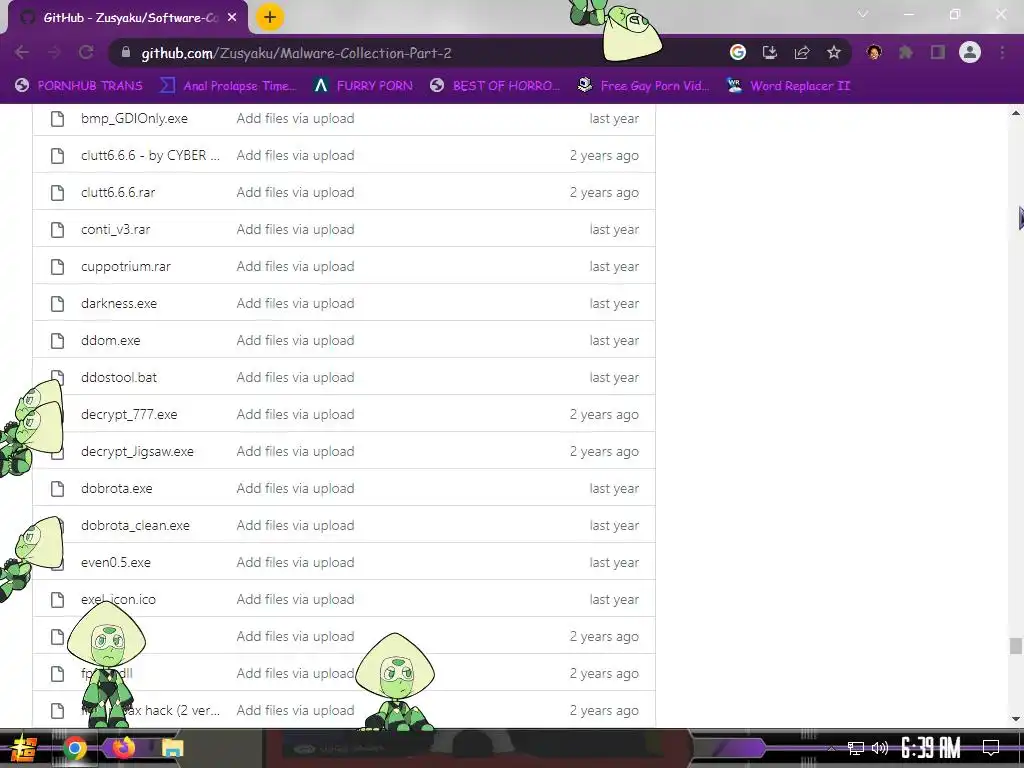This screenshot has width=1024, height=768.
Task: Click the Google G icon in address bar
Action: [738, 52]
